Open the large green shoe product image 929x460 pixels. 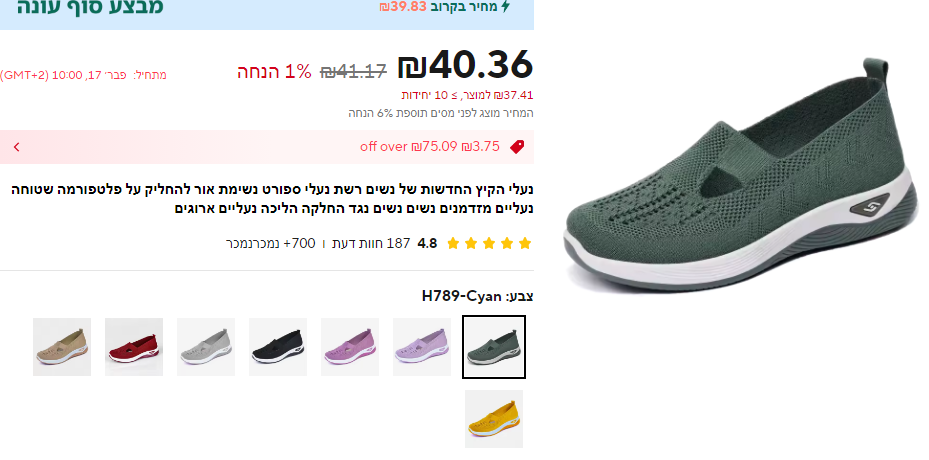(x=740, y=175)
